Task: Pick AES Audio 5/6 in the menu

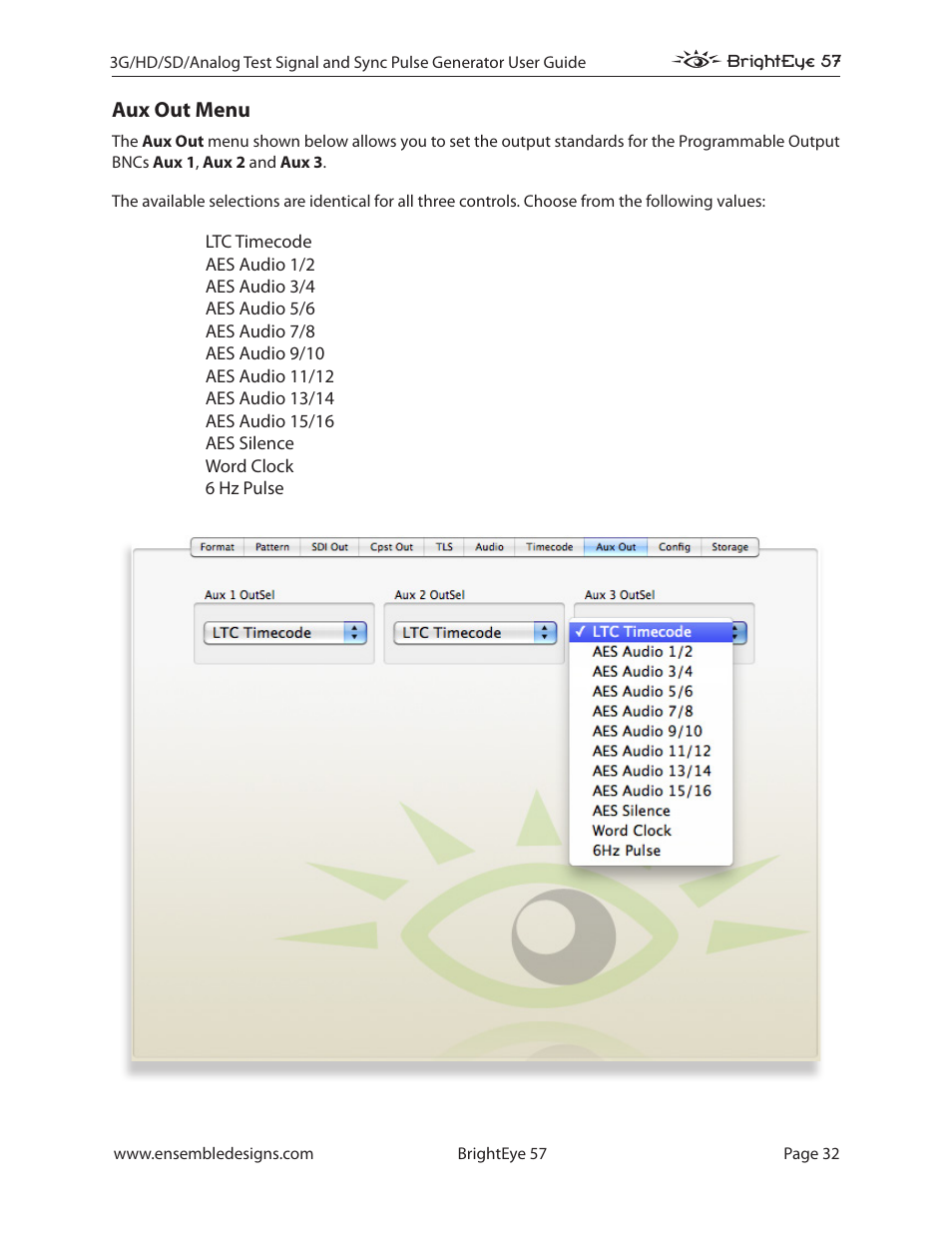Action: tap(651, 692)
